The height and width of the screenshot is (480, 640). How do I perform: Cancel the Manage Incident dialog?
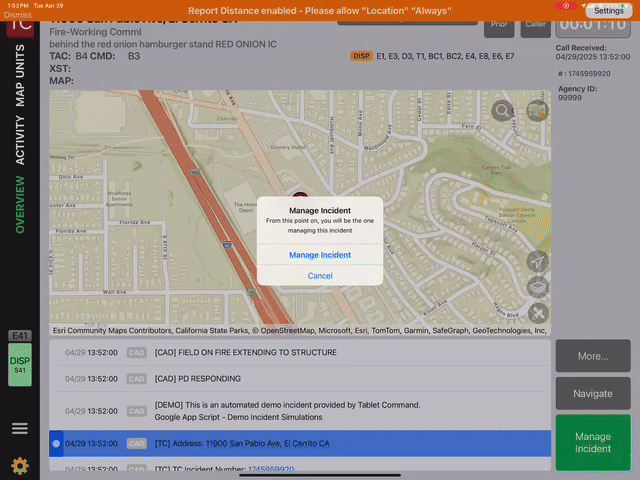click(320, 276)
